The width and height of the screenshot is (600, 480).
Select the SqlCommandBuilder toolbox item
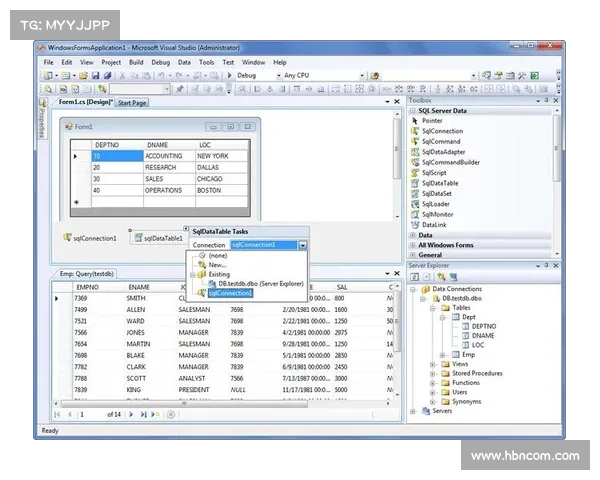[450, 162]
